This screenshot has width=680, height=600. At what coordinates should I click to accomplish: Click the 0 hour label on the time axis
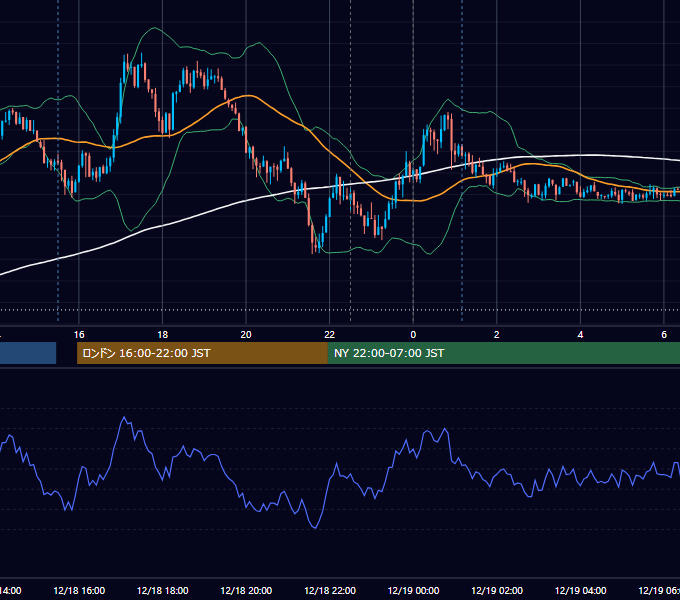point(413,335)
